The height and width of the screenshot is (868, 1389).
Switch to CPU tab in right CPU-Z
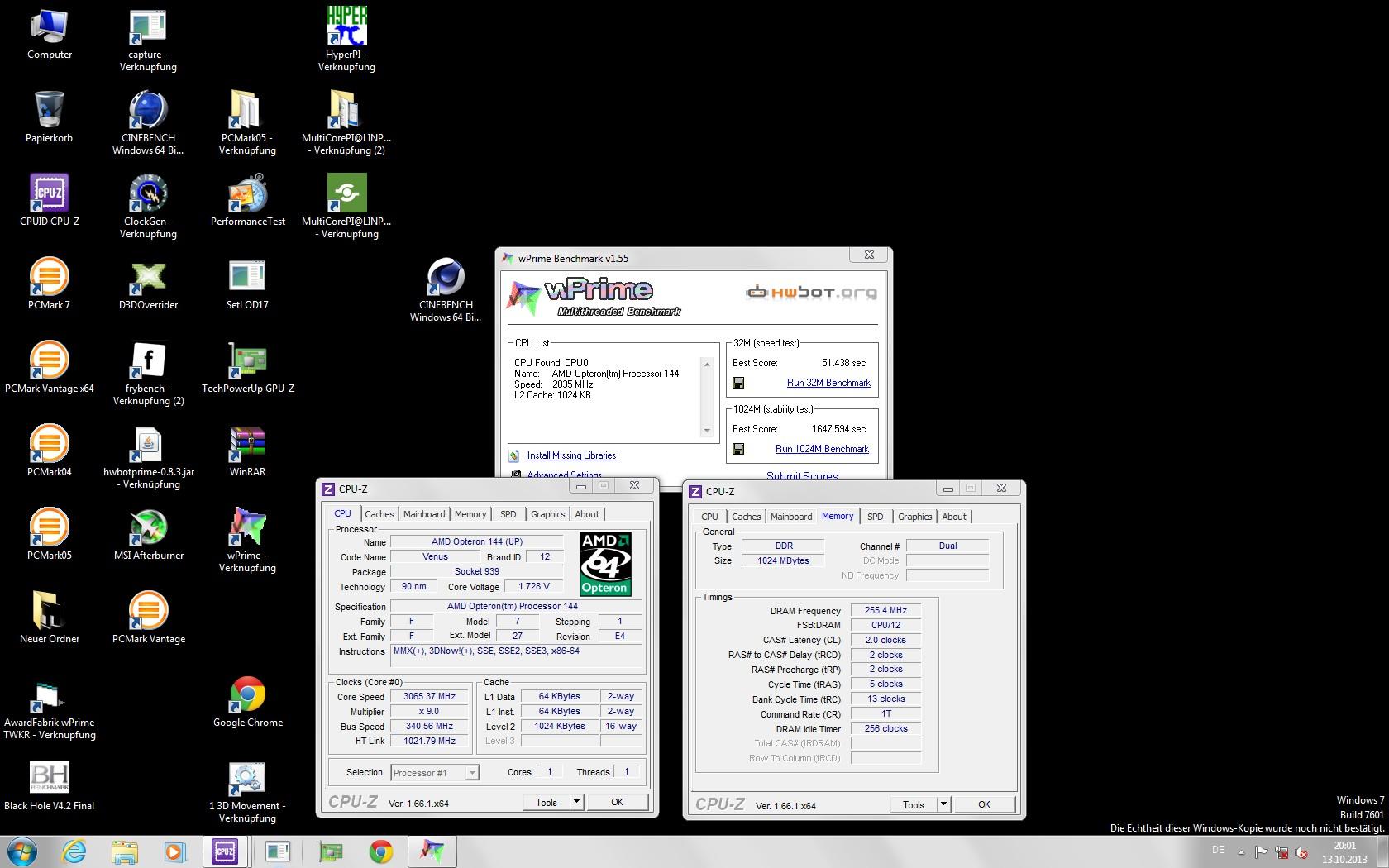coord(709,517)
